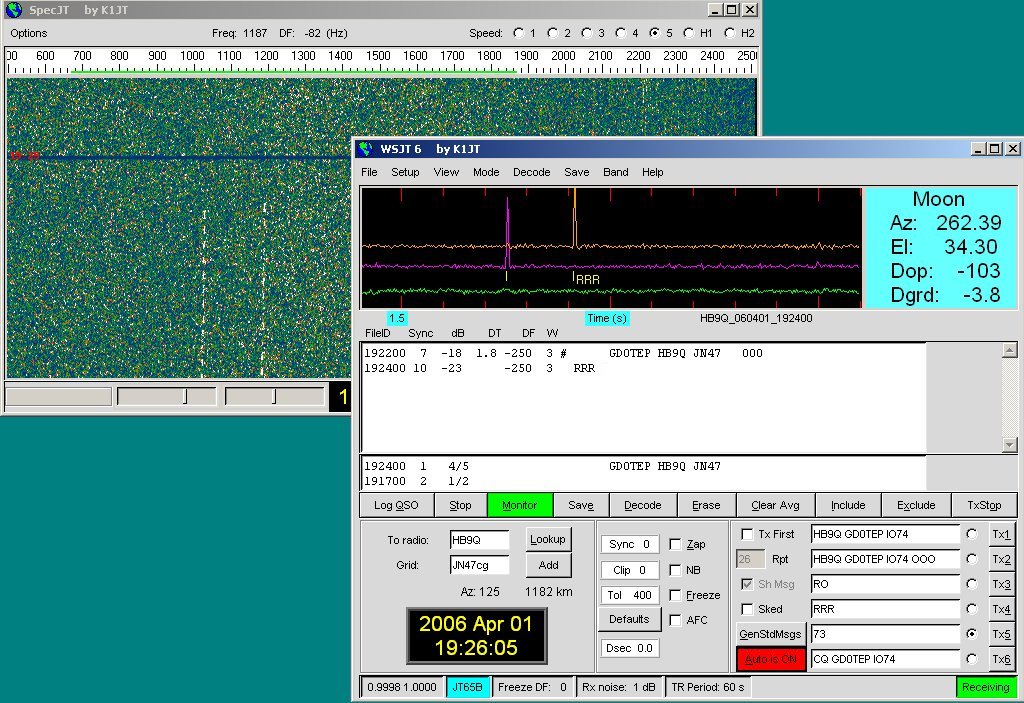
Task: Choose the RRR message radio button
Action: click(971, 609)
